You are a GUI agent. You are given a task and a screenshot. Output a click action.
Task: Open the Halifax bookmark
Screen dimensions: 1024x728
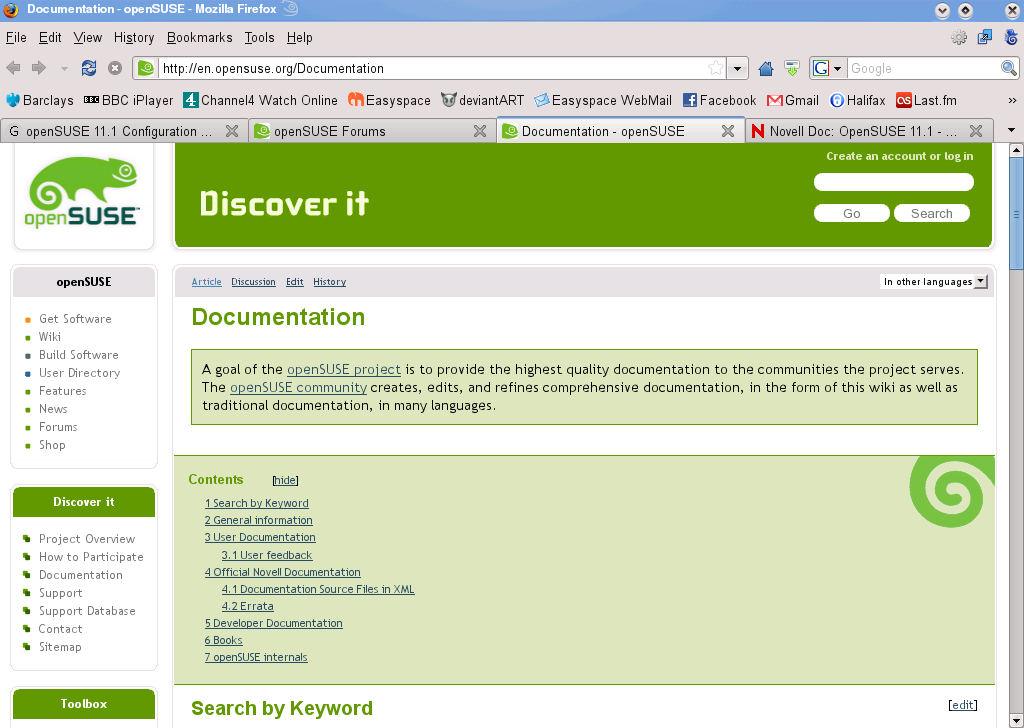pos(857,100)
